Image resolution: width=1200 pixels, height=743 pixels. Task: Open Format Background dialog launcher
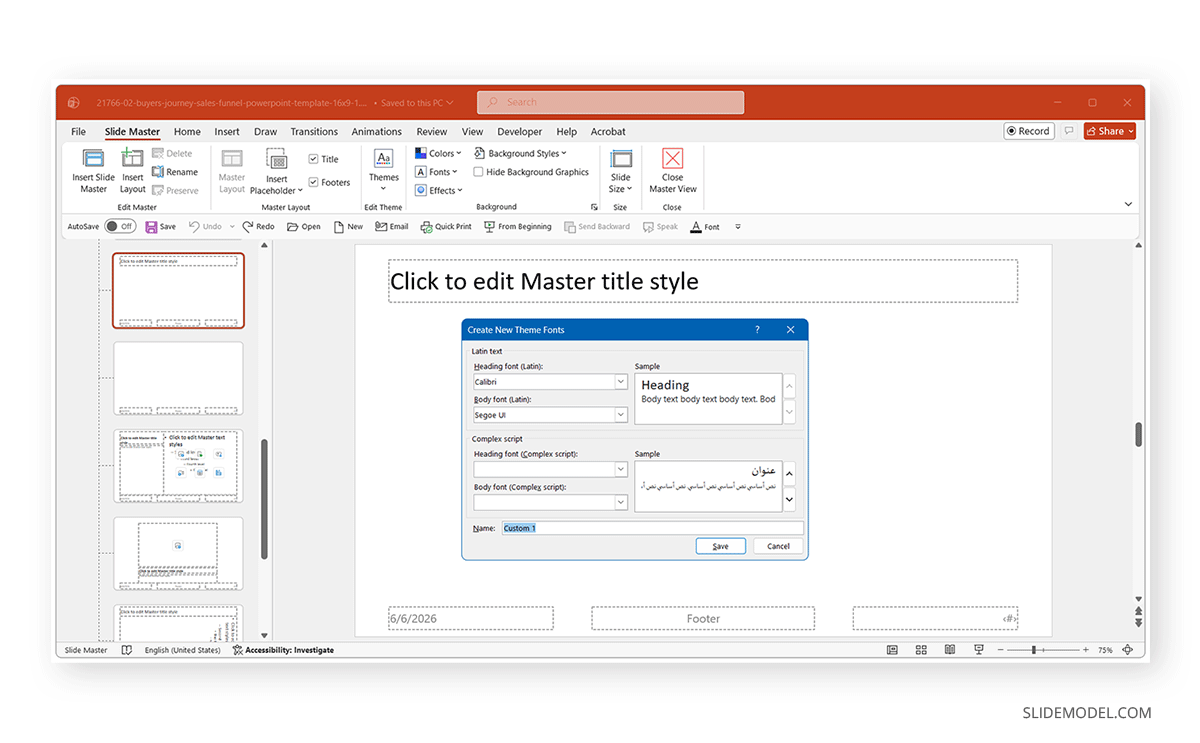[594, 207]
